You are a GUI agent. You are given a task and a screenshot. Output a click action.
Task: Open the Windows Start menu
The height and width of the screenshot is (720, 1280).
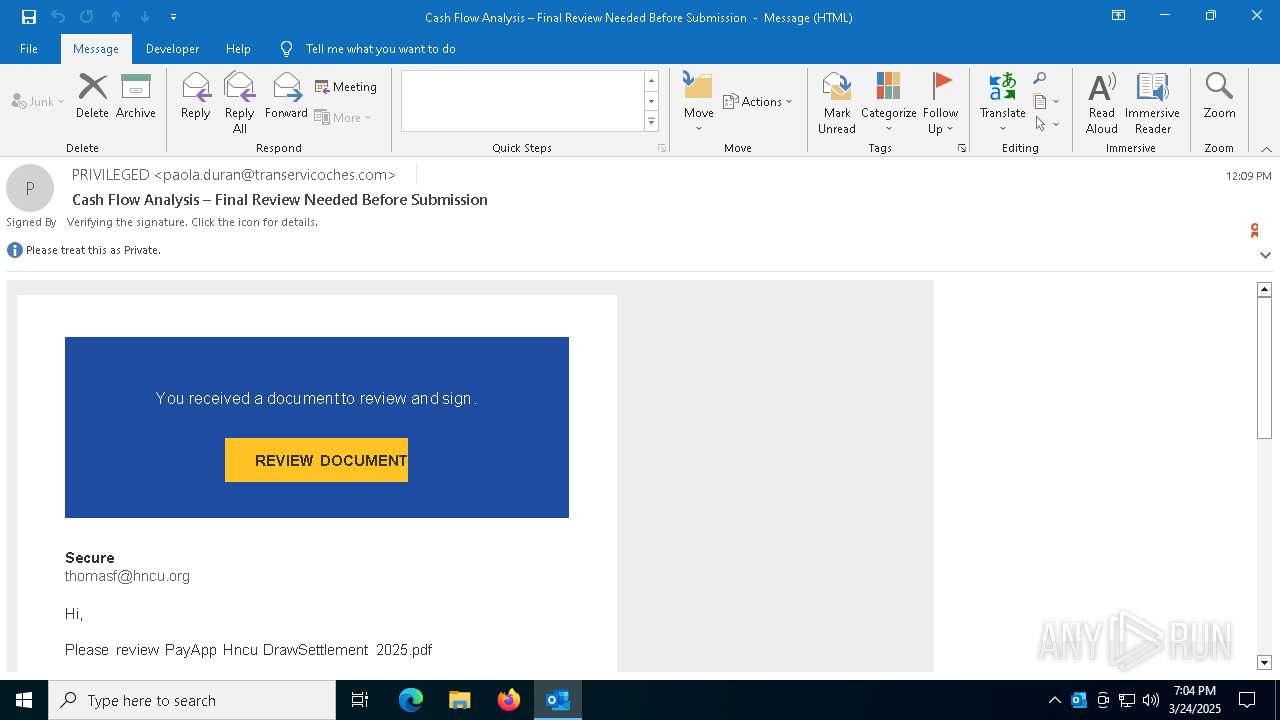click(24, 700)
